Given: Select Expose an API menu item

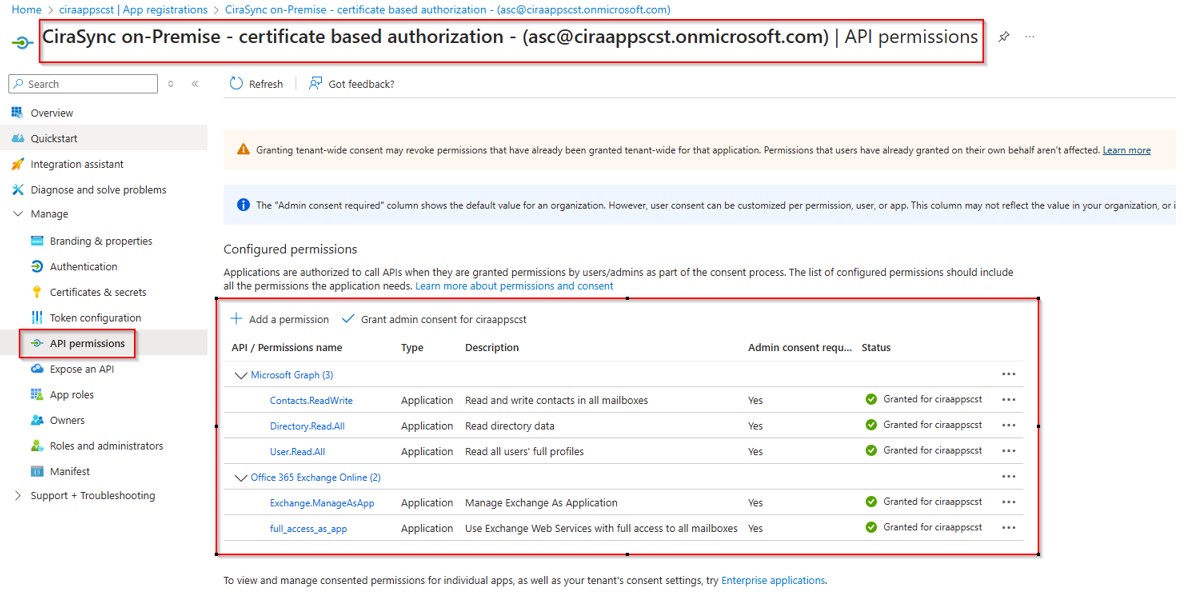Looking at the screenshot, I should [x=82, y=369].
